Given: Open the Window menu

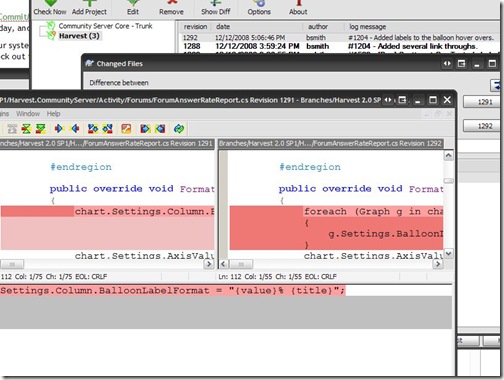Looking at the screenshot, I should pos(28,114).
